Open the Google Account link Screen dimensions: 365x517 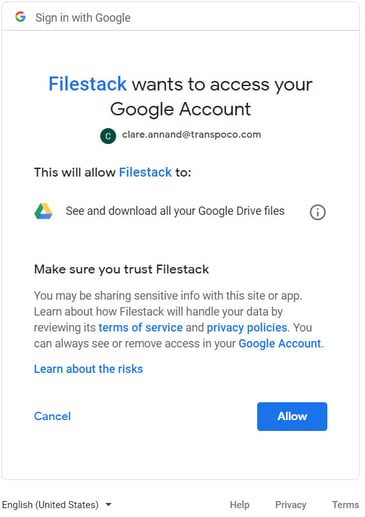pos(280,343)
